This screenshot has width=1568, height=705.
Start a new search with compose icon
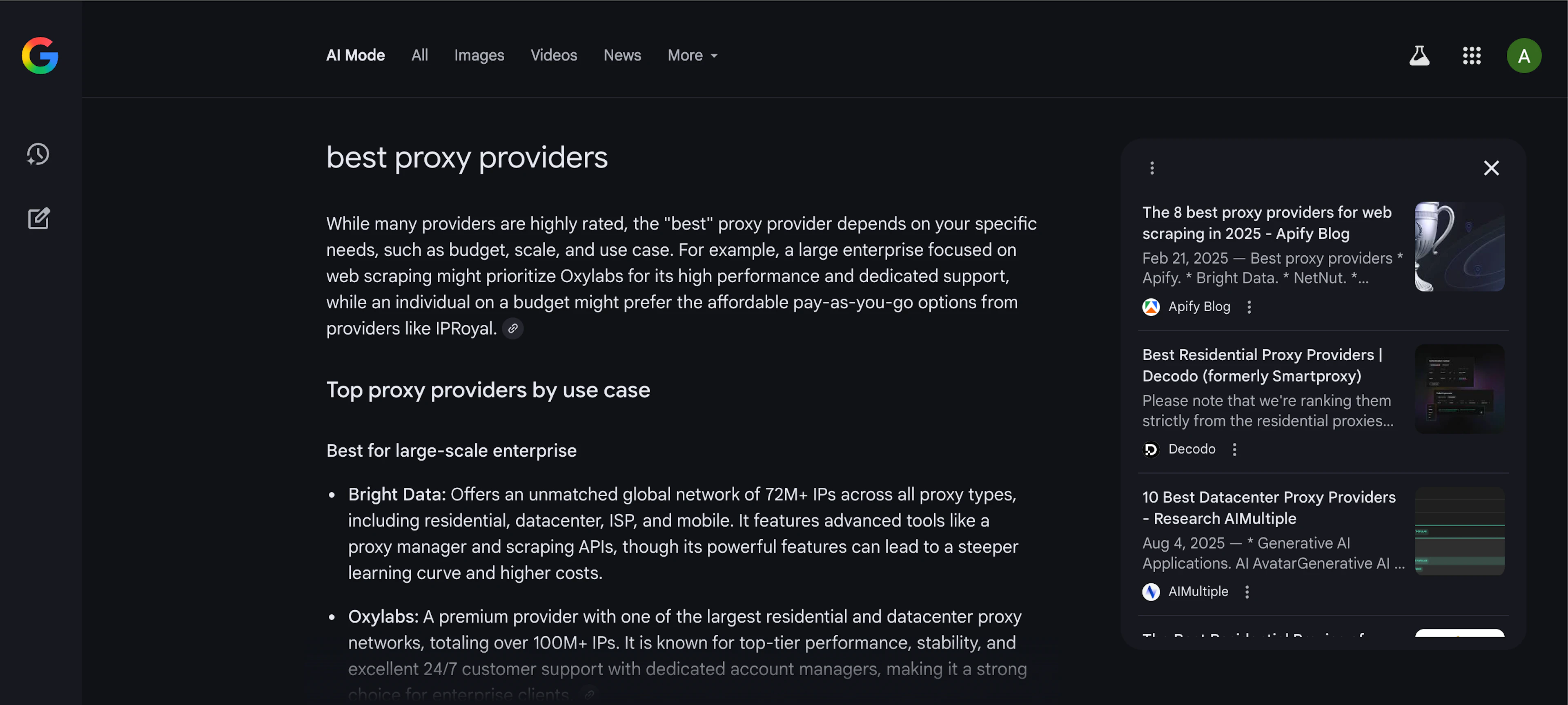pos(38,219)
